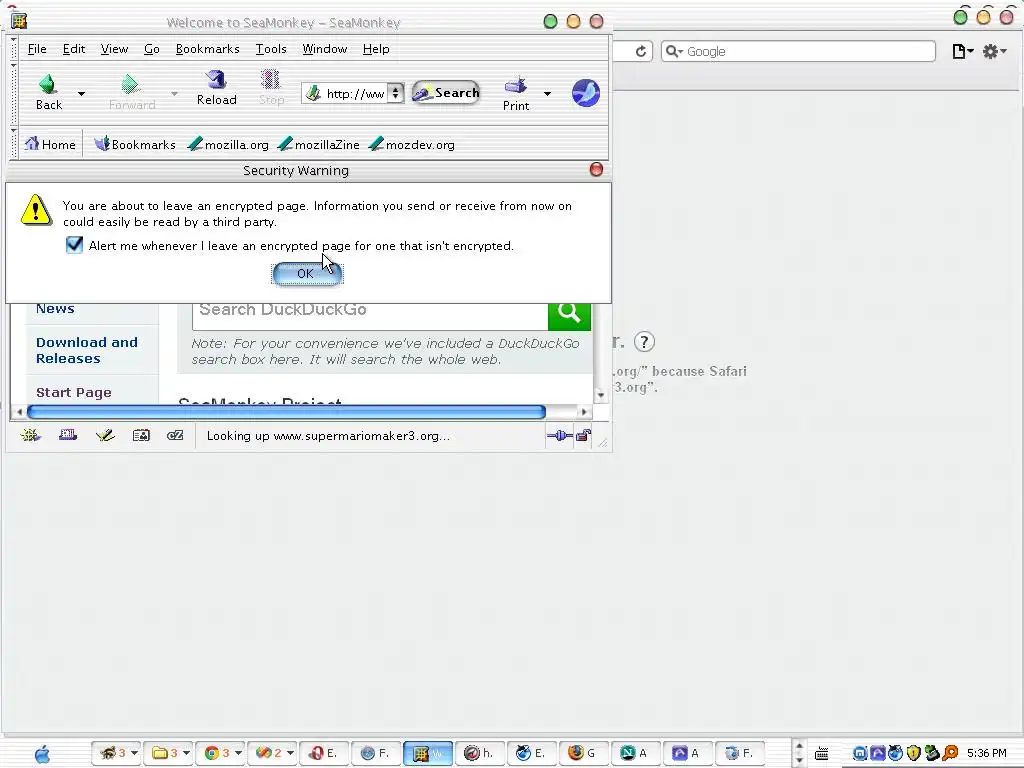Open the File menu
Viewport: 1024px width, 768px height.
37,49
